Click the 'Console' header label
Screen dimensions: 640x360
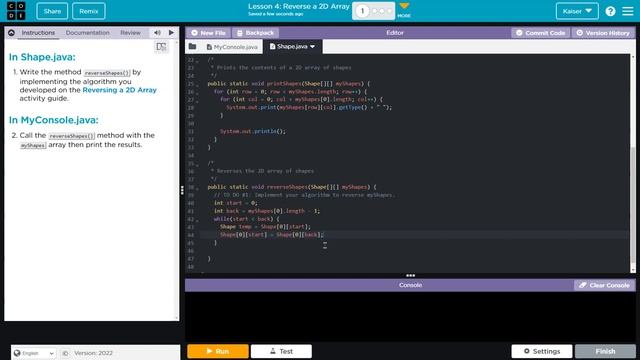410,285
